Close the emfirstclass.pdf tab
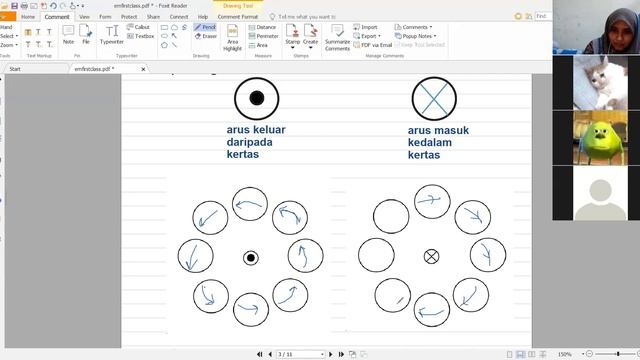This screenshot has height=360, width=640. 143,69
